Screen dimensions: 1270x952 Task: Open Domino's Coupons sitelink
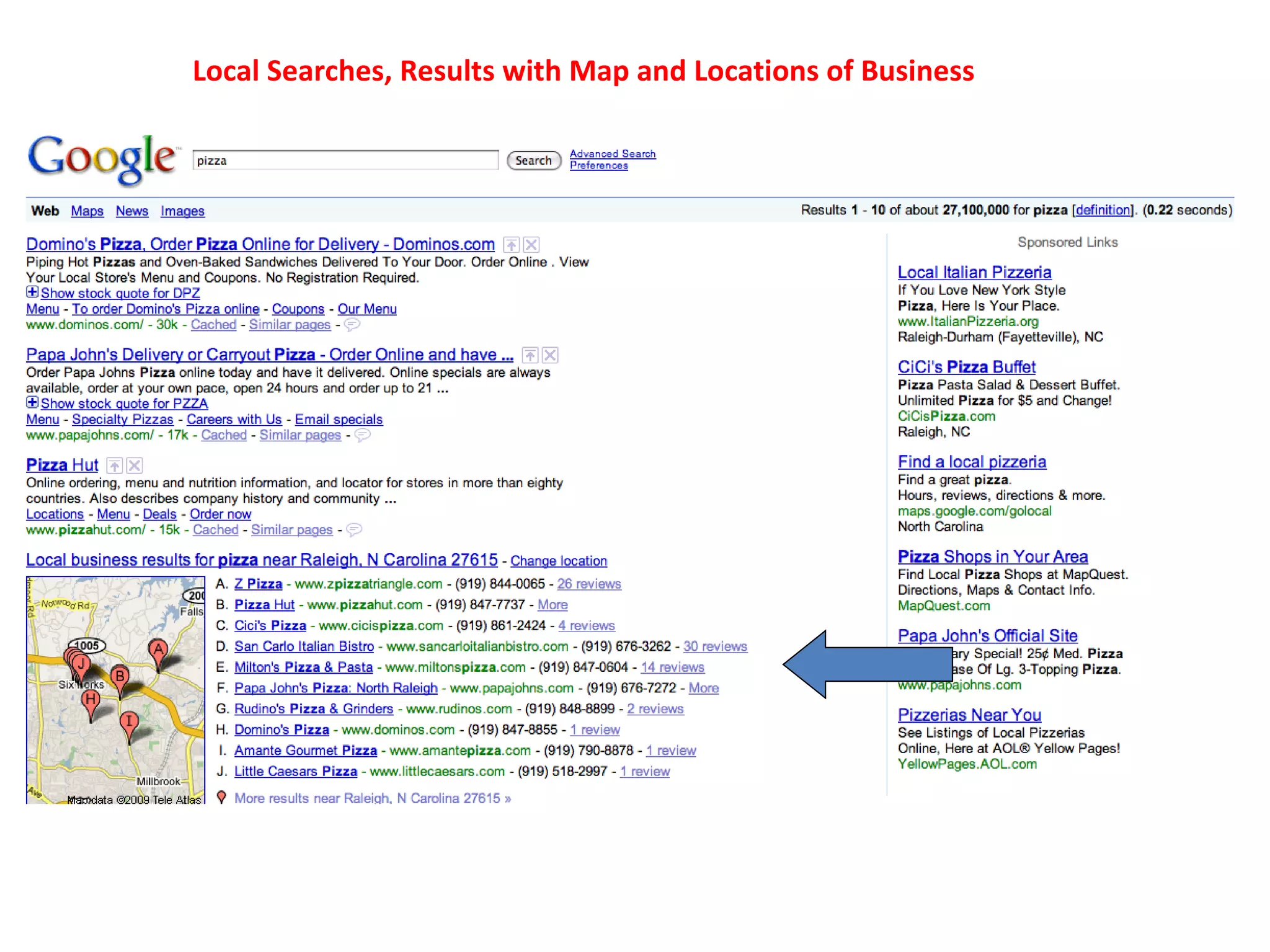(298, 309)
